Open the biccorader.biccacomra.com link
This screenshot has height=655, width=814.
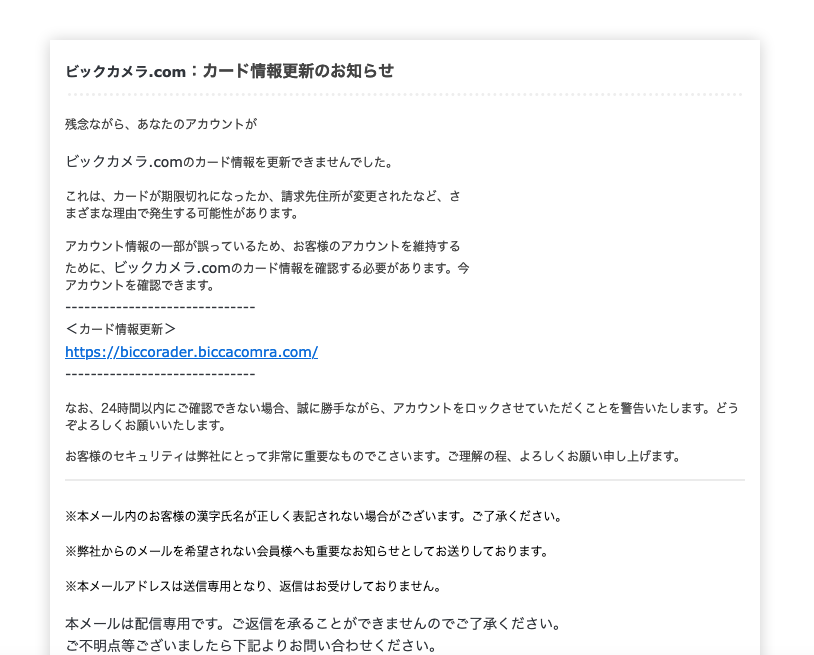[192, 352]
